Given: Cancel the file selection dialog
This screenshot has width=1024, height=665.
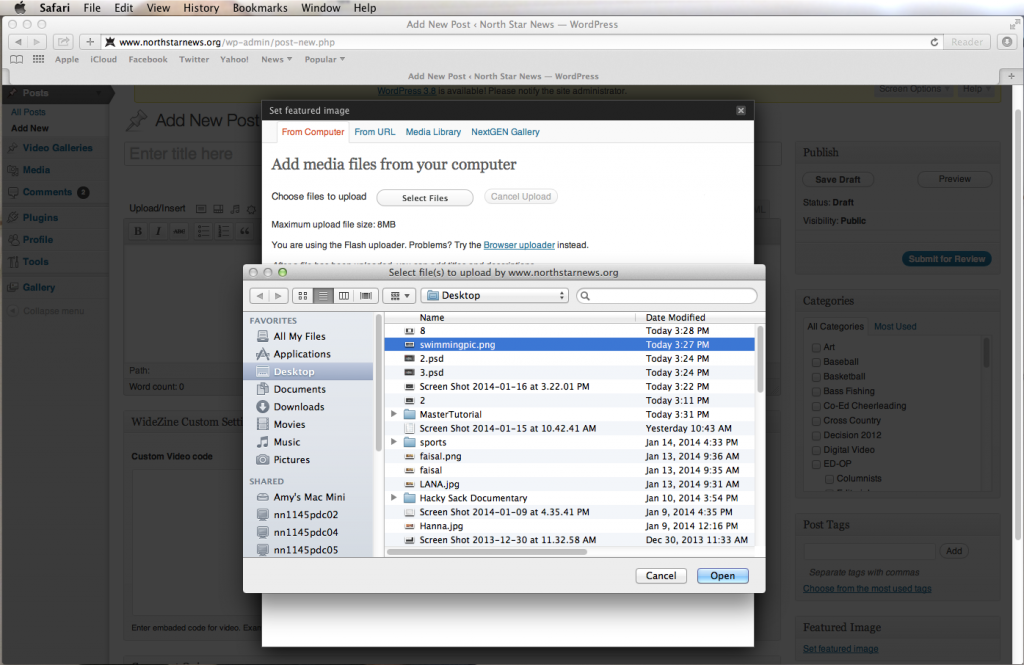Looking at the screenshot, I should 661,576.
